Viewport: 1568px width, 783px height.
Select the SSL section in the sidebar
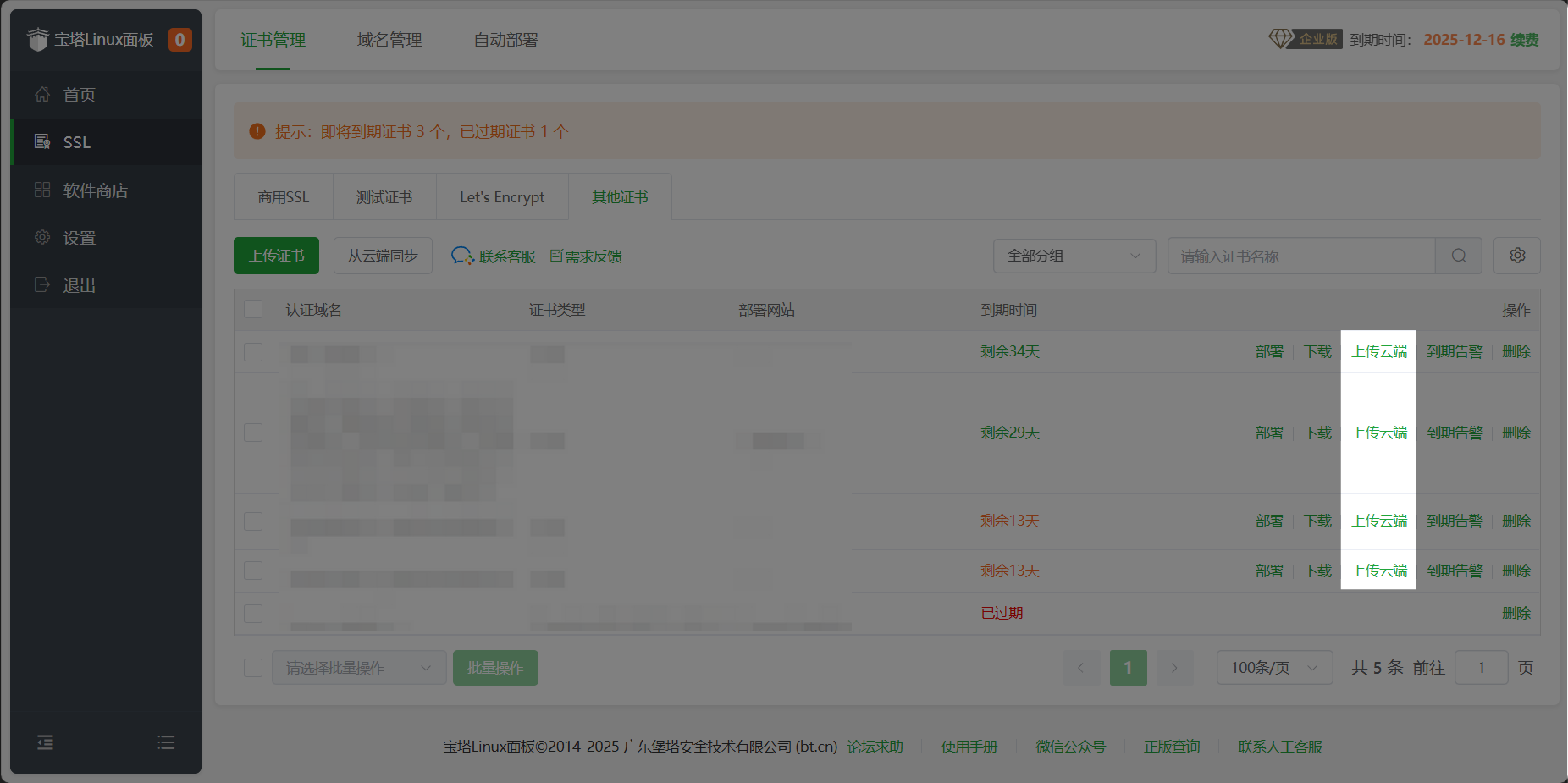click(76, 141)
